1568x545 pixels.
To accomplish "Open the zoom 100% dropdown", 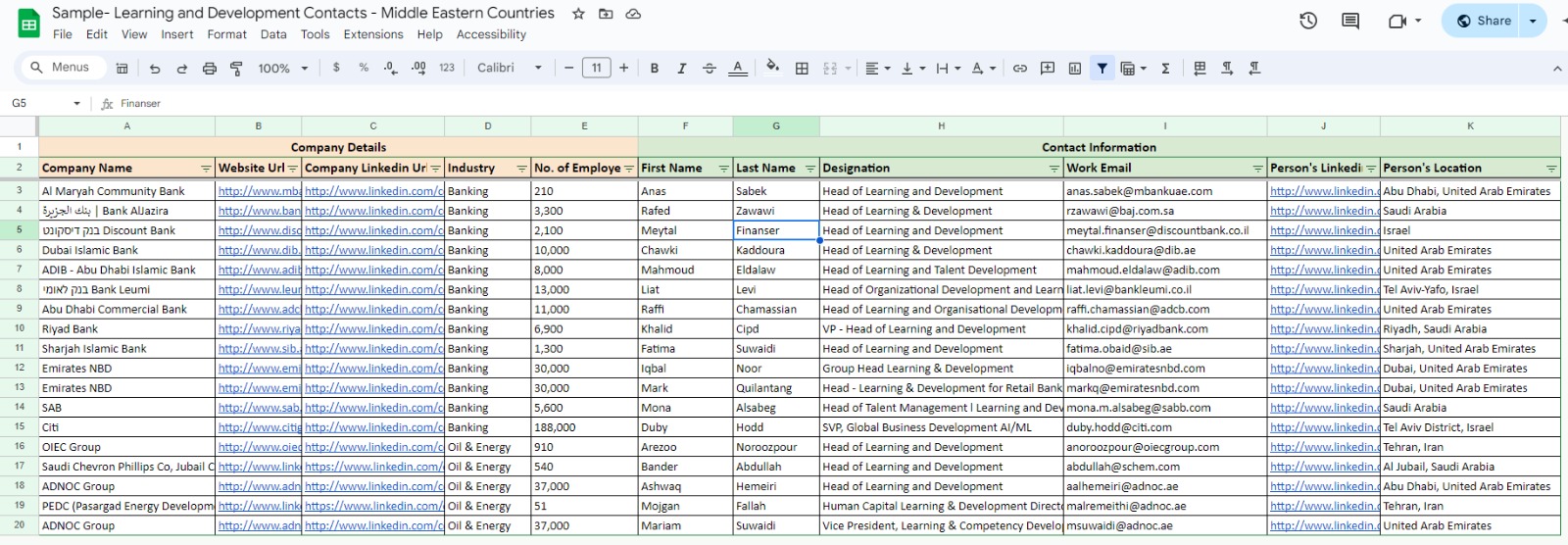I will 283,68.
